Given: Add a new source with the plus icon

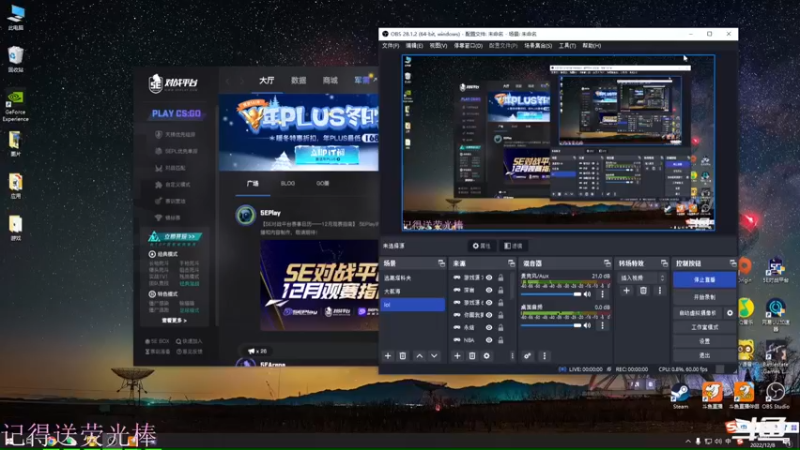Looking at the screenshot, I should (x=457, y=356).
